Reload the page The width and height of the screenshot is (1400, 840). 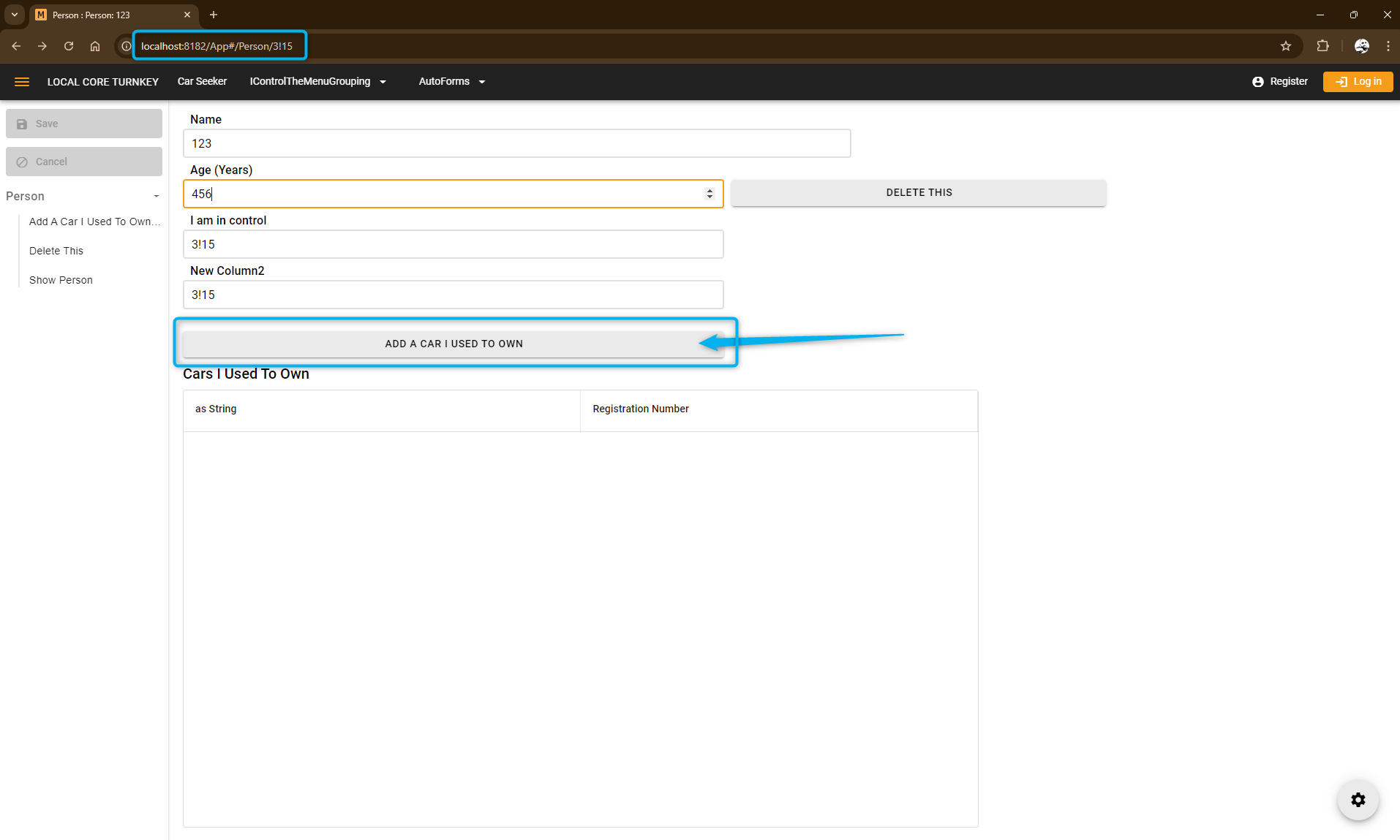coord(69,46)
